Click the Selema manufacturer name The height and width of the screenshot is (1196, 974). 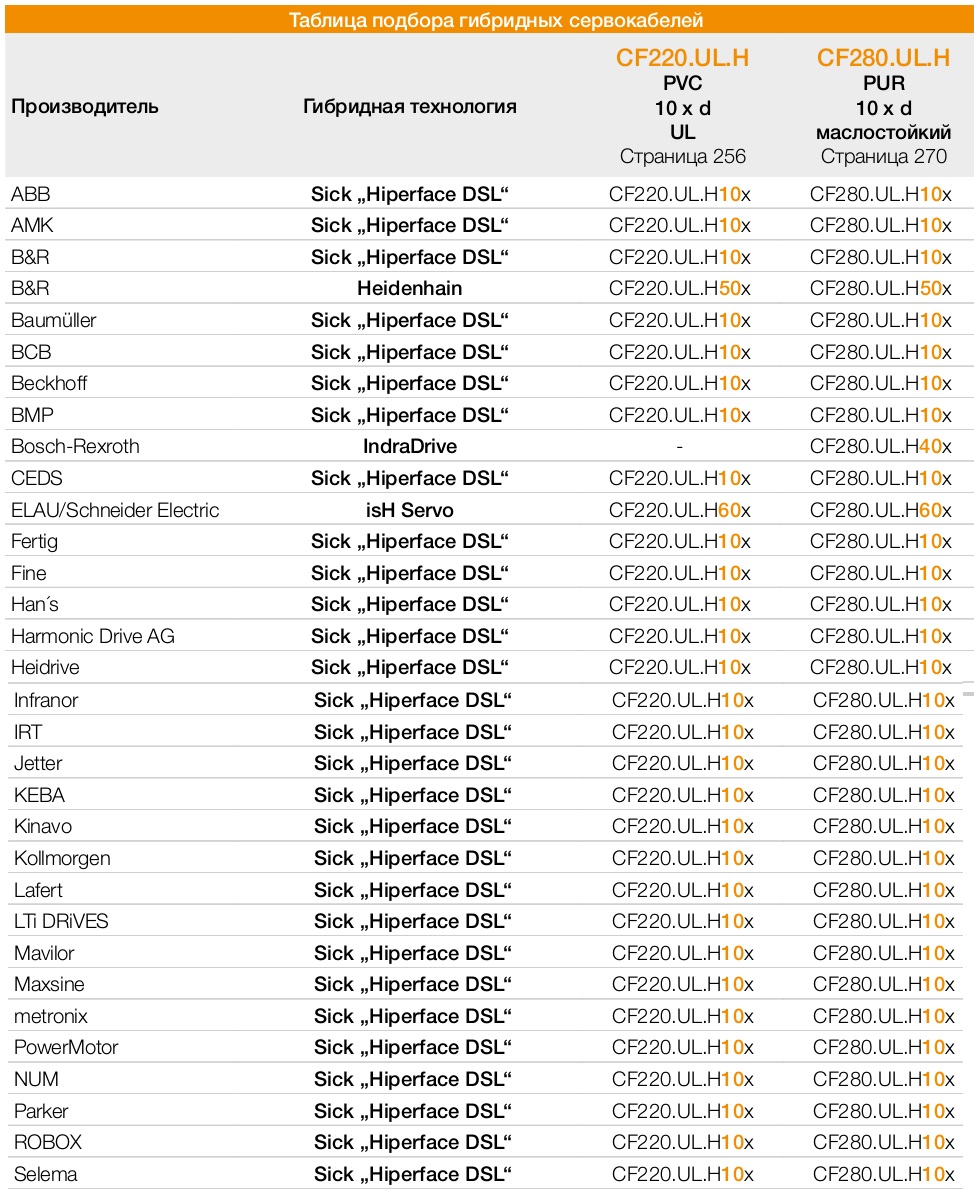point(46,1174)
